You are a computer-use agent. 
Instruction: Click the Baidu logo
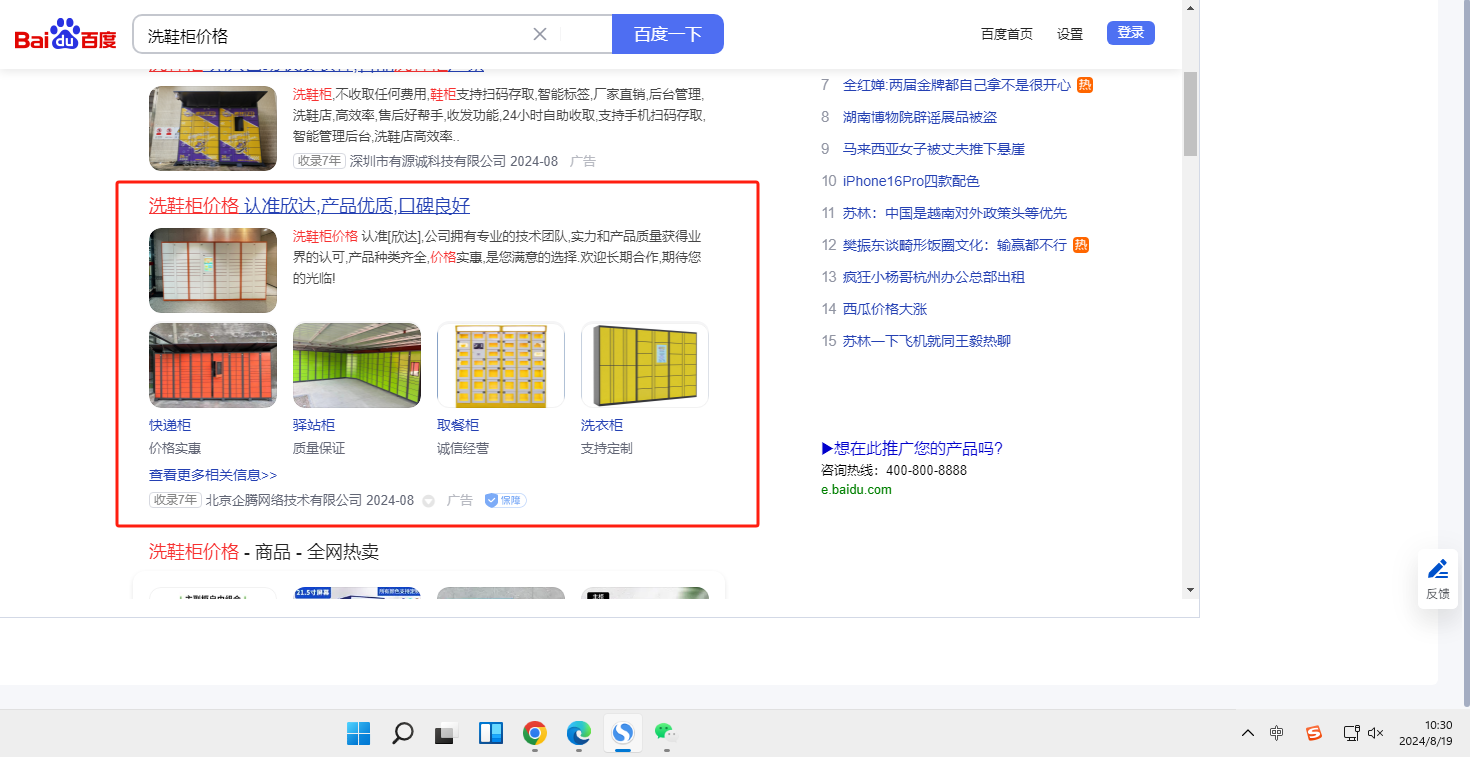(x=65, y=35)
